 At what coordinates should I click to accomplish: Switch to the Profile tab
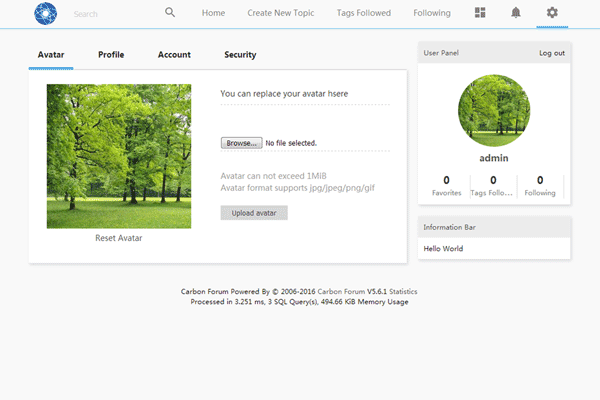[111, 55]
